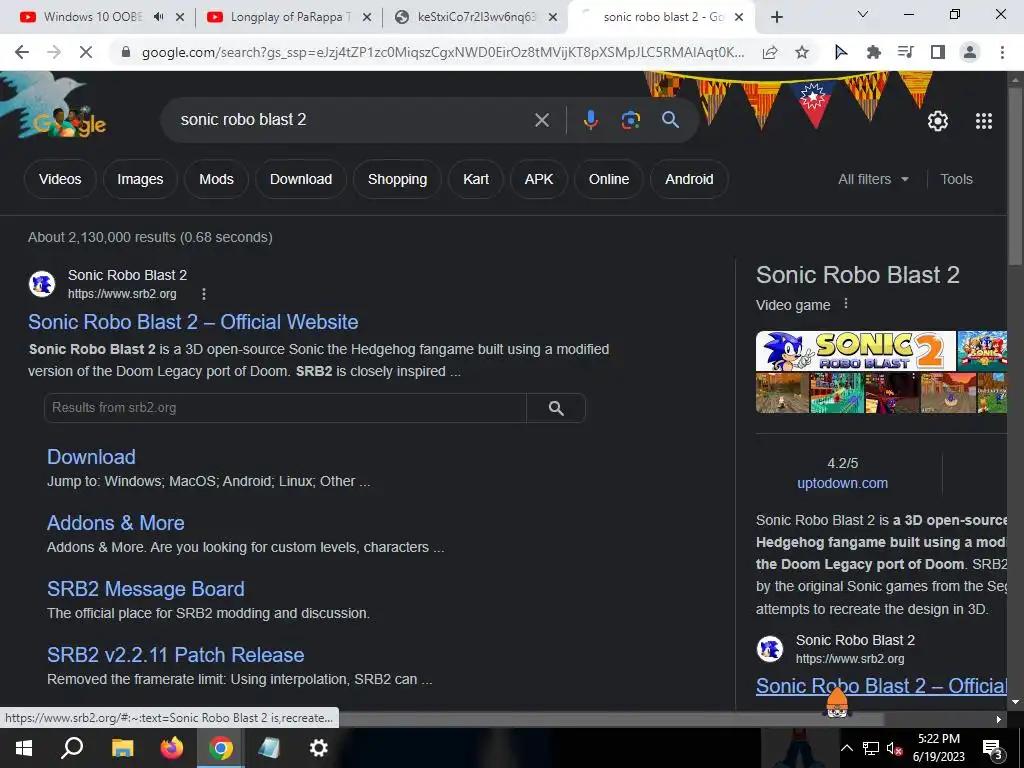This screenshot has height=768, width=1024.
Task: Switch to the Windows 10 OOBE tab
Action: tap(91, 17)
